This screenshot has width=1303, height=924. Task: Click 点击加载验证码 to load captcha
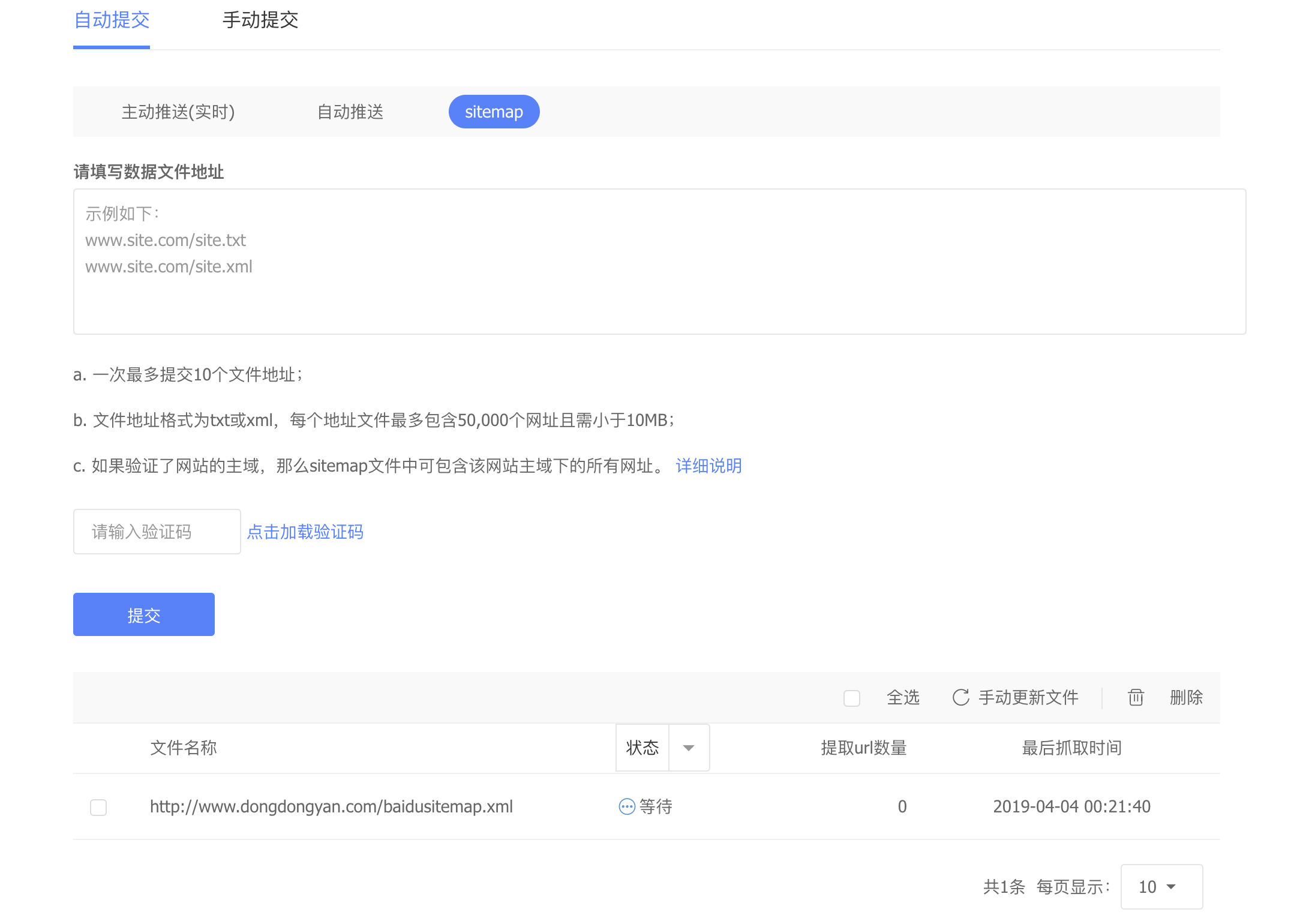coord(305,532)
